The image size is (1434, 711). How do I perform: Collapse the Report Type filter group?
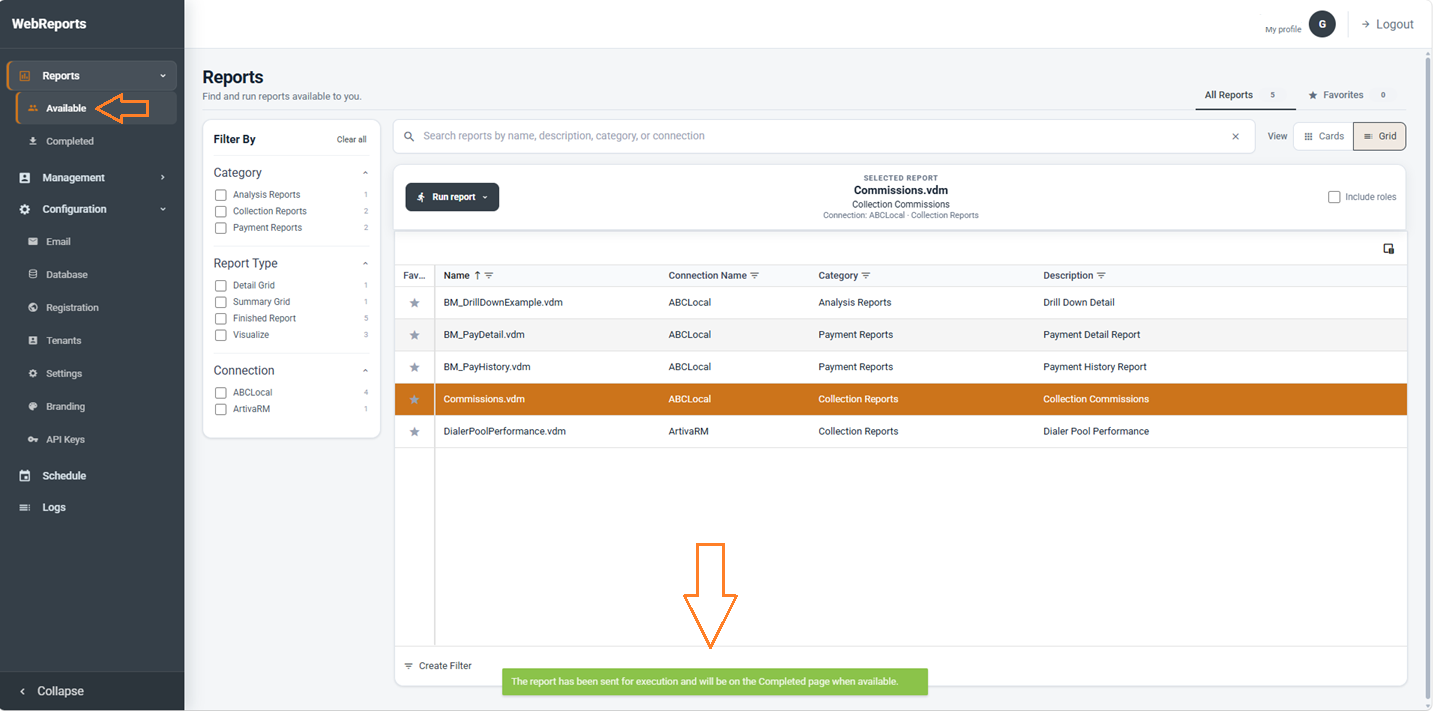[365, 264]
